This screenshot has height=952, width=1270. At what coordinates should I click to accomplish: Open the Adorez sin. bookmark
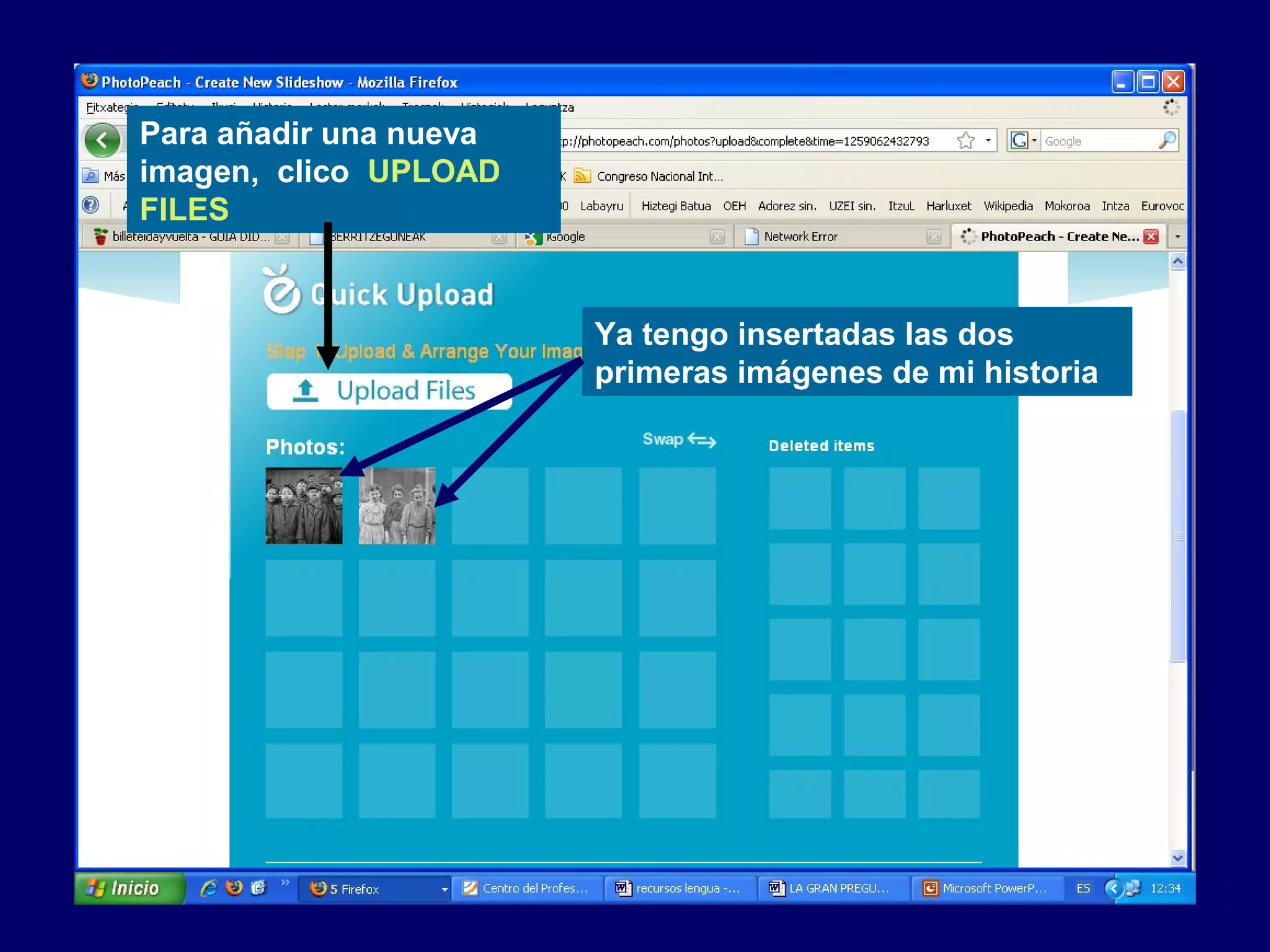click(x=787, y=206)
